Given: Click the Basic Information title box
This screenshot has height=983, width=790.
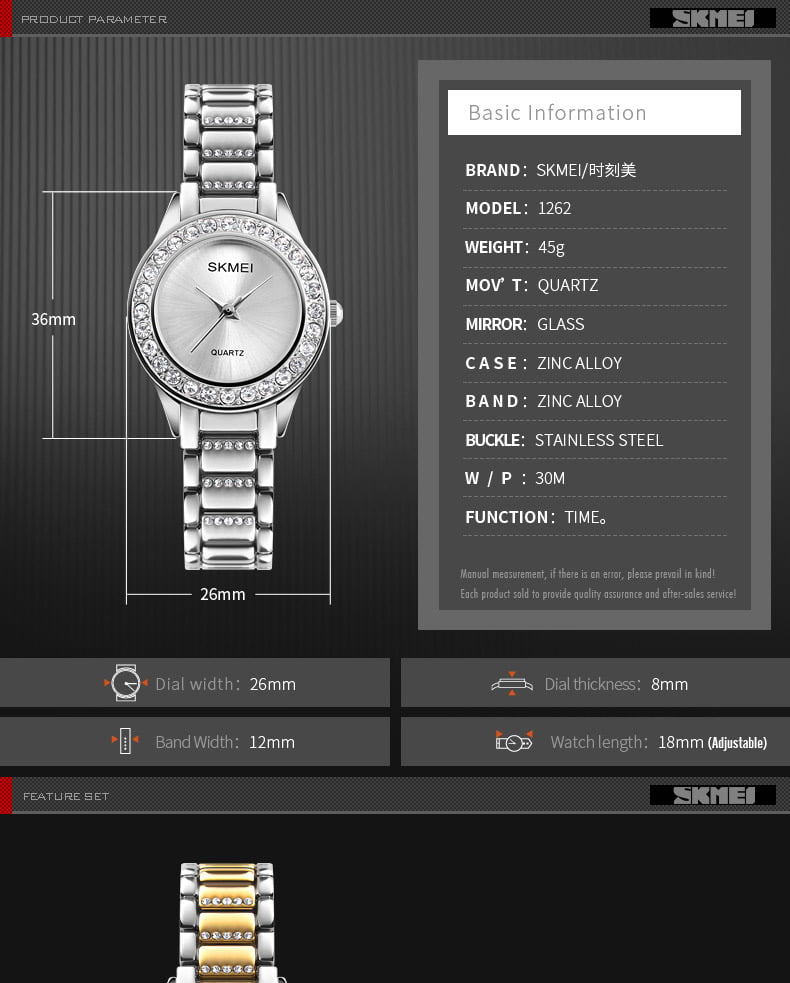Looking at the screenshot, I should (594, 112).
